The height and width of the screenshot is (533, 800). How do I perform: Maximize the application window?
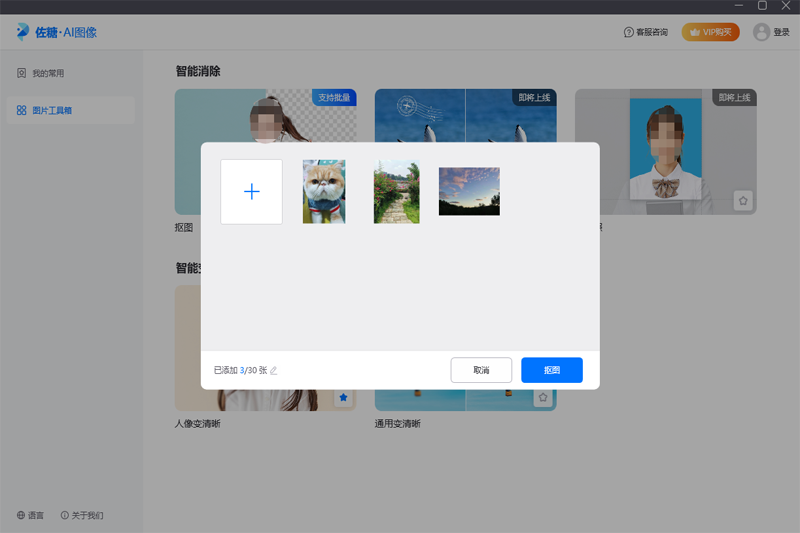(762, 7)
